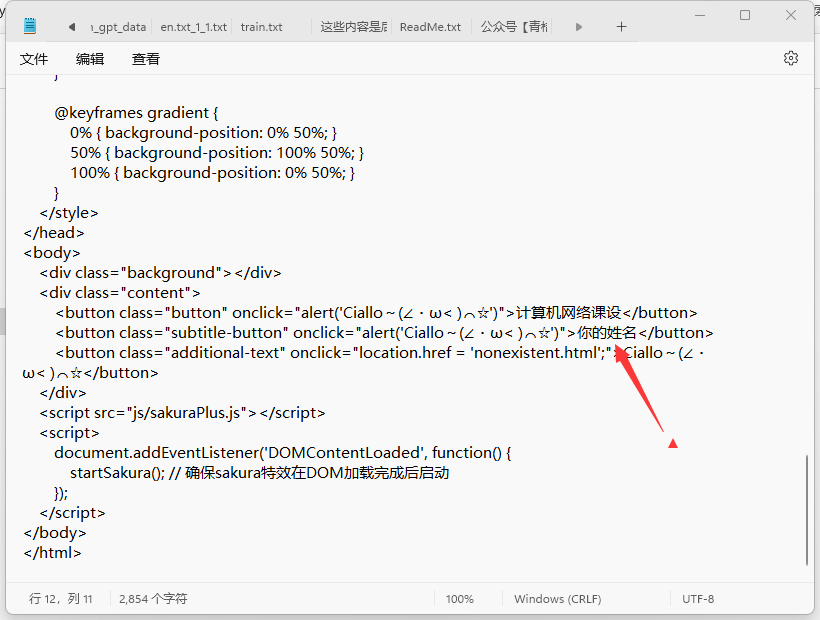The image size is (820, 620).
Task: Click Windows (CRLF) line ending indicator
Action: click(557, 599)
